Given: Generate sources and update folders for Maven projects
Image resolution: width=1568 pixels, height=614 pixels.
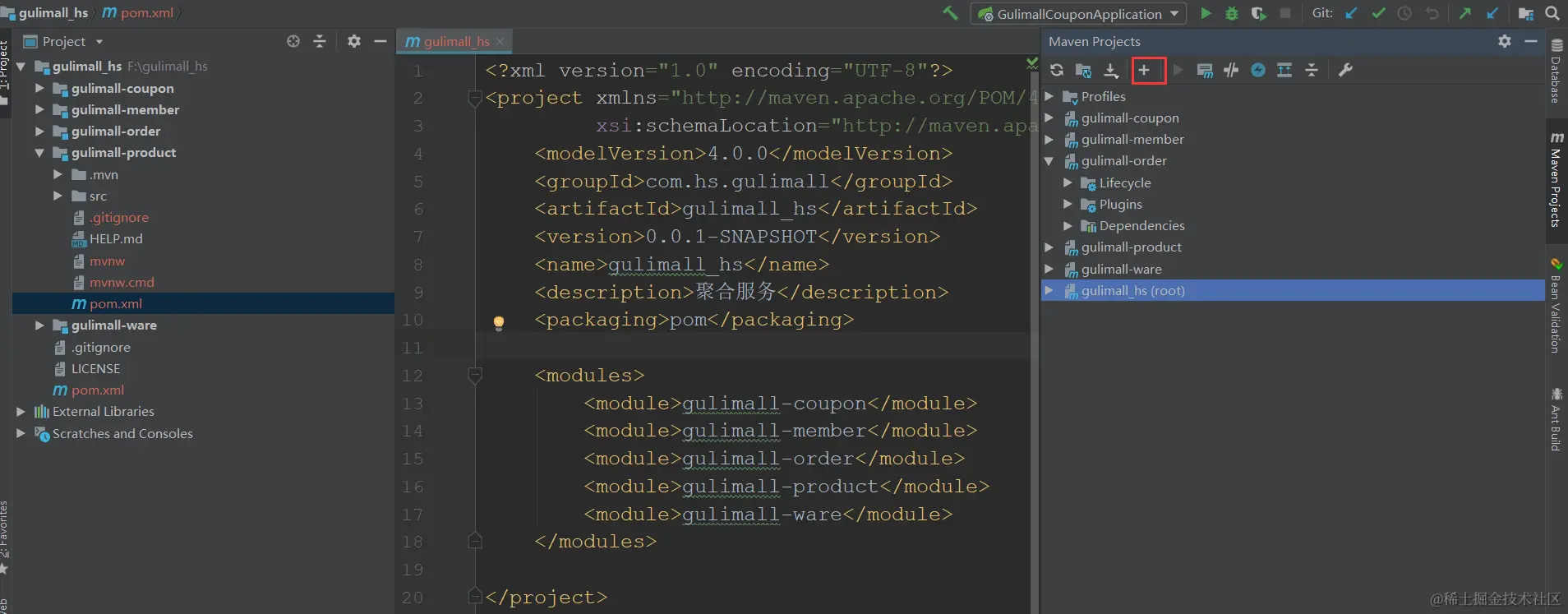Looking at the screenshot, I should tap(1084, 70).
